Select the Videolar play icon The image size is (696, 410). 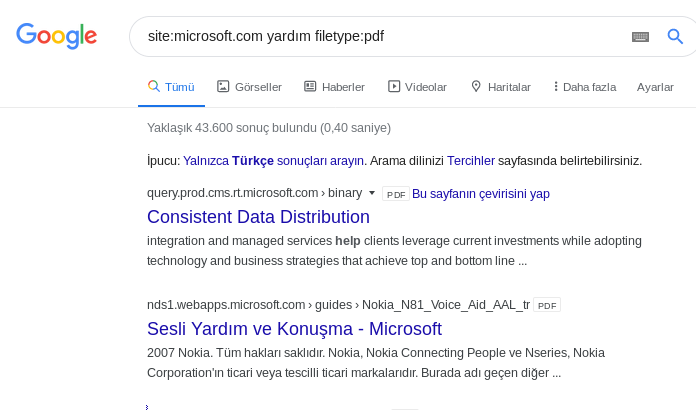394,87
